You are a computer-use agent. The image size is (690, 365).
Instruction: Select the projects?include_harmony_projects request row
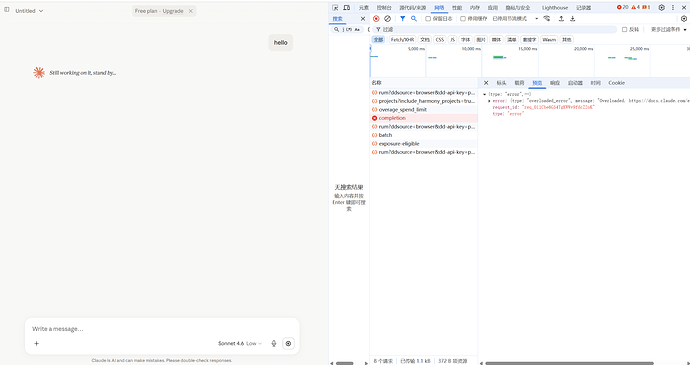424,101
